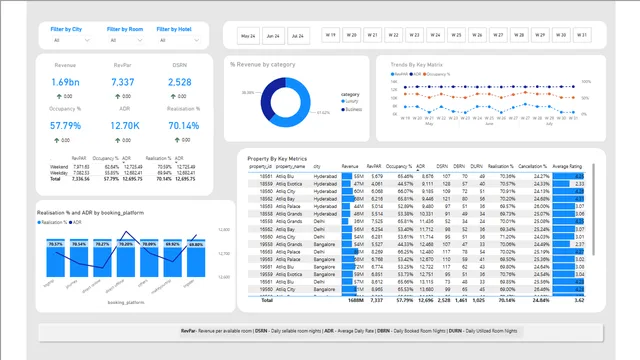Click the dark blue Business donut segment
The height and width of the screenshot is (360, 640).
267,98
